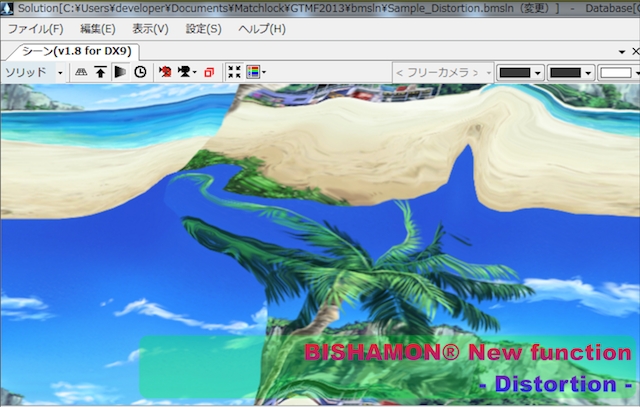Click the grid display icon in toolbar
640x407 pixels.
[82, 72]
